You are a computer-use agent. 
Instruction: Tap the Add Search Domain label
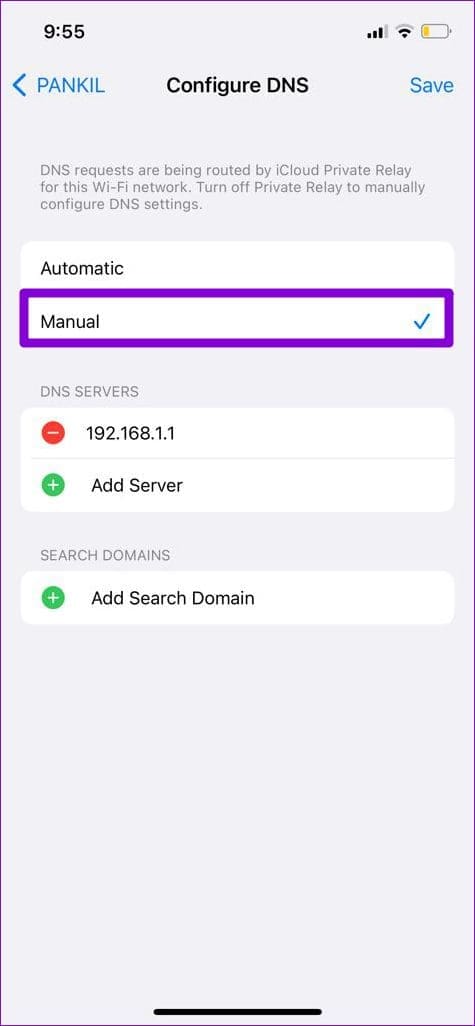[173, 598]
